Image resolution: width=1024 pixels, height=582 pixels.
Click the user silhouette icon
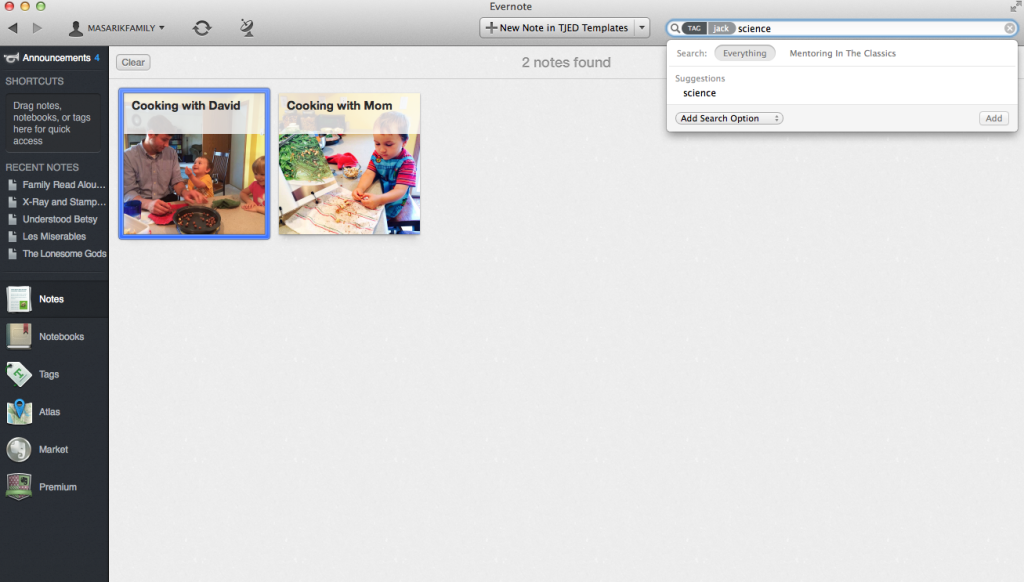coord(76,28)
